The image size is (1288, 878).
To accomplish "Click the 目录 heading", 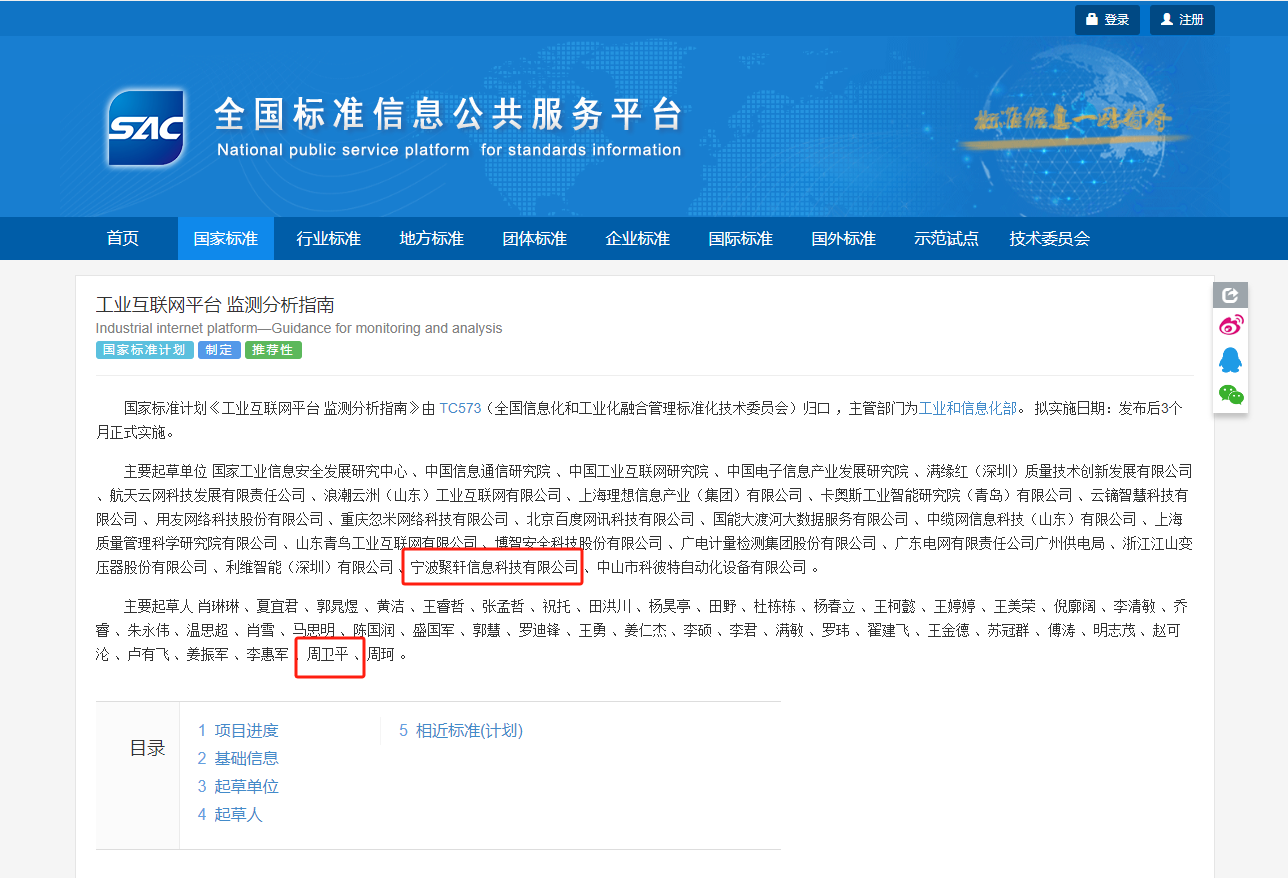I will click(x=148, y=749).
